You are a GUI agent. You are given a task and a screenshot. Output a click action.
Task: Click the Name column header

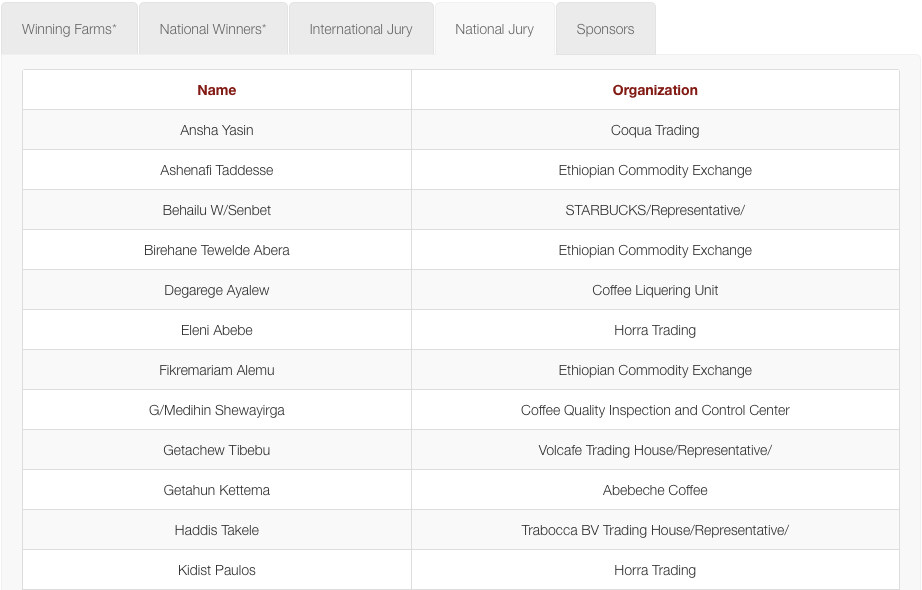(x=217, y=90)
